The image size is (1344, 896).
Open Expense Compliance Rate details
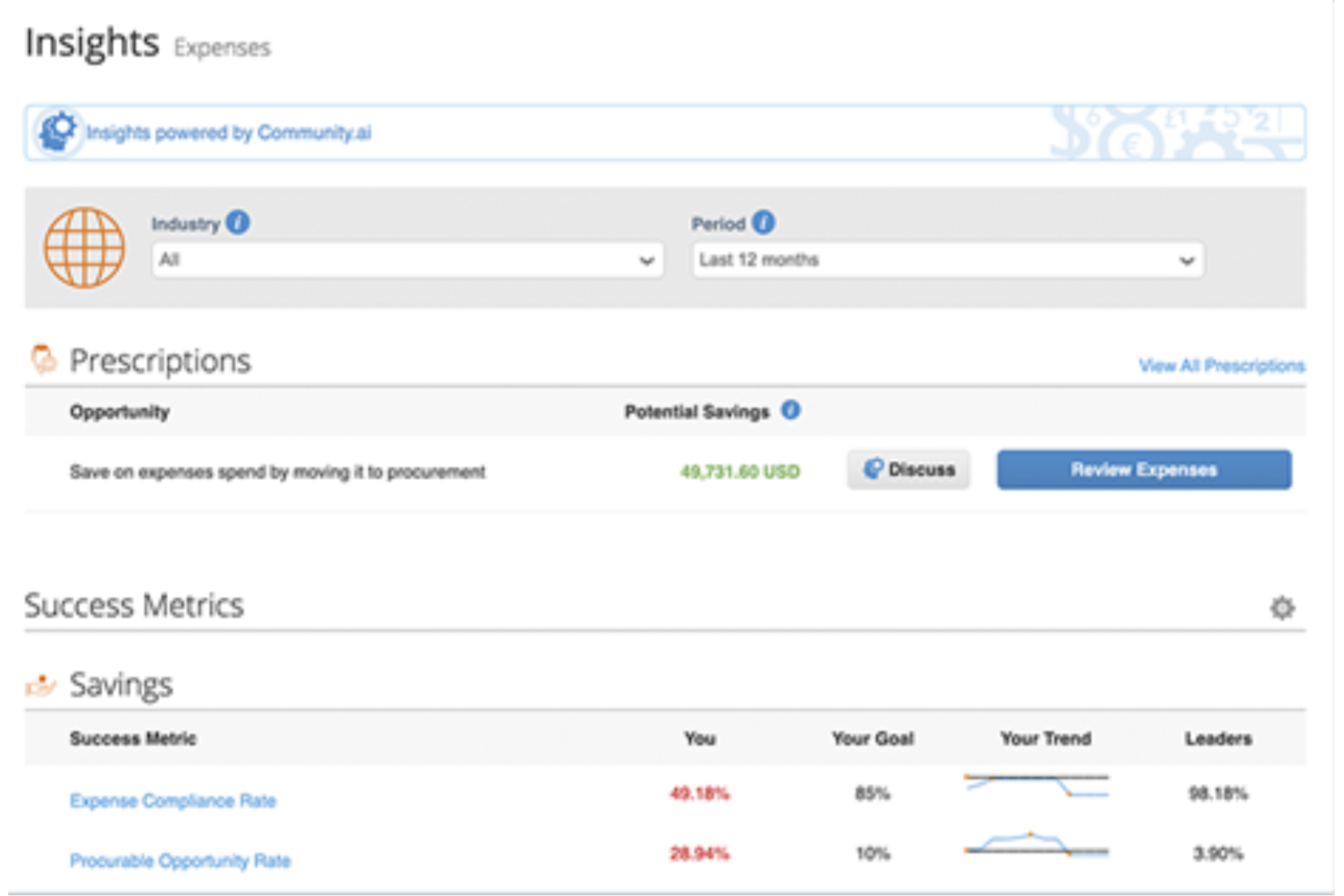[x=173, y=801]
